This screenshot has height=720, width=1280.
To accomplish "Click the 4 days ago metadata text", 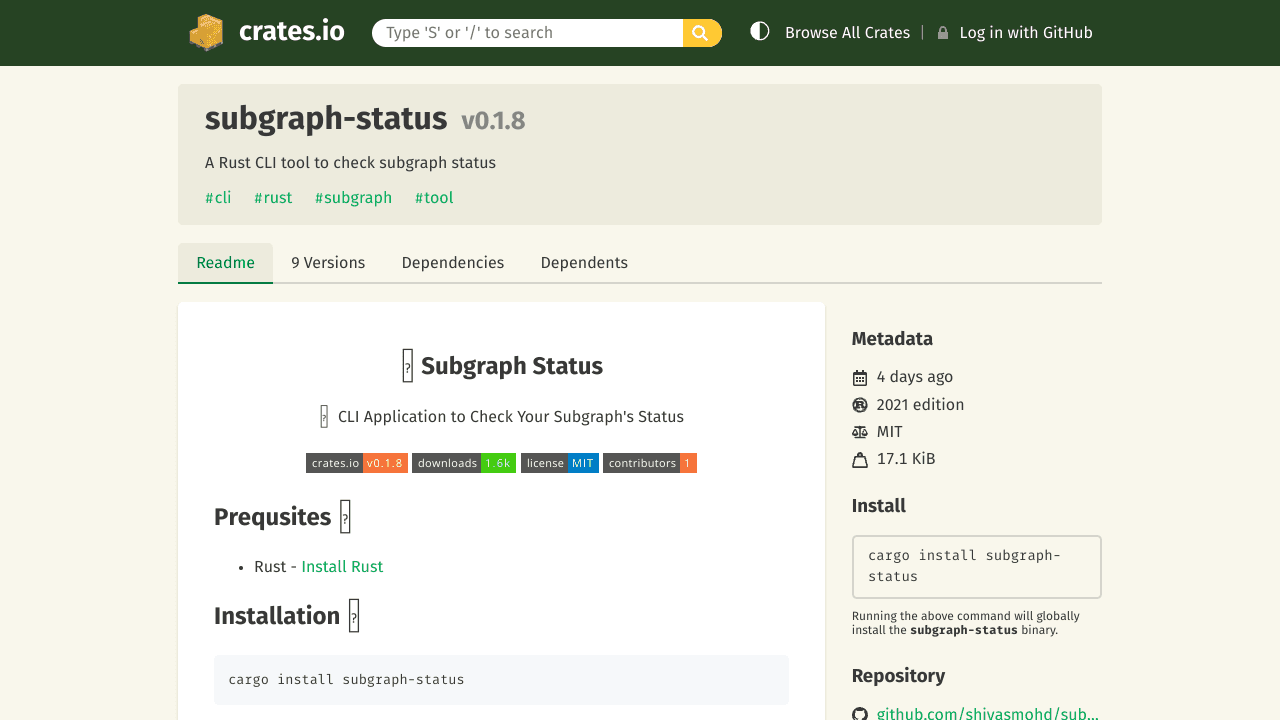I will (915, 377).
